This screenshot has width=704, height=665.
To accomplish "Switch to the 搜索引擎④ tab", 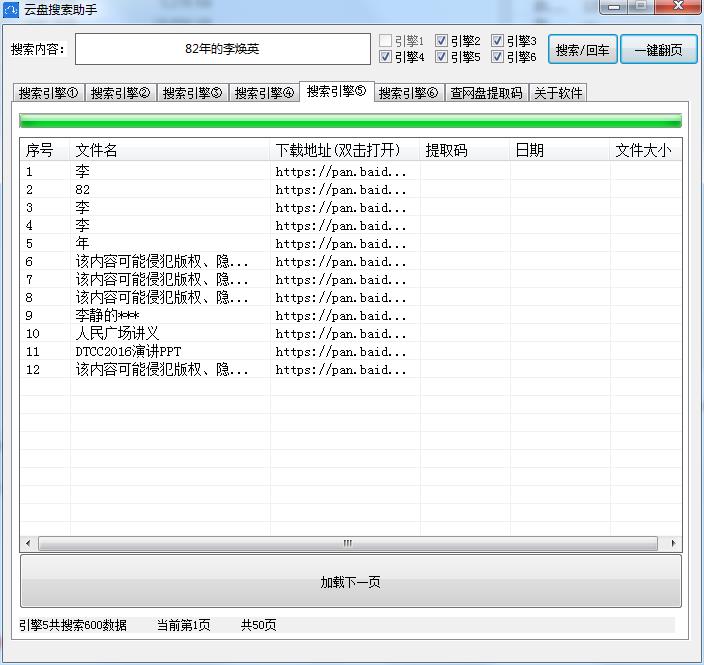I will [x=264, y=93].
